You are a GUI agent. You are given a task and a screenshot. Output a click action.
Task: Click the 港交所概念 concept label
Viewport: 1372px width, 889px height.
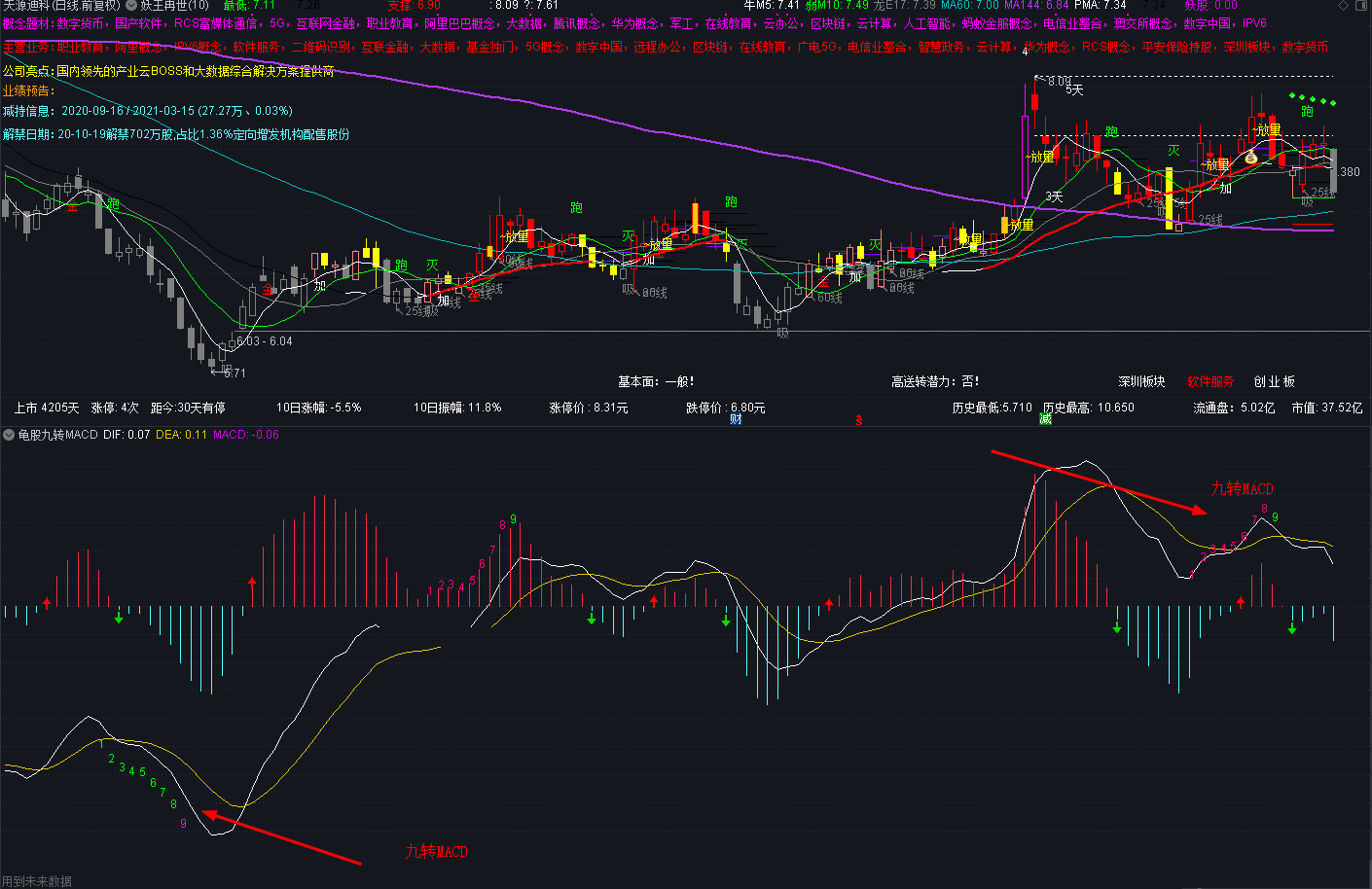(1143, 23)
